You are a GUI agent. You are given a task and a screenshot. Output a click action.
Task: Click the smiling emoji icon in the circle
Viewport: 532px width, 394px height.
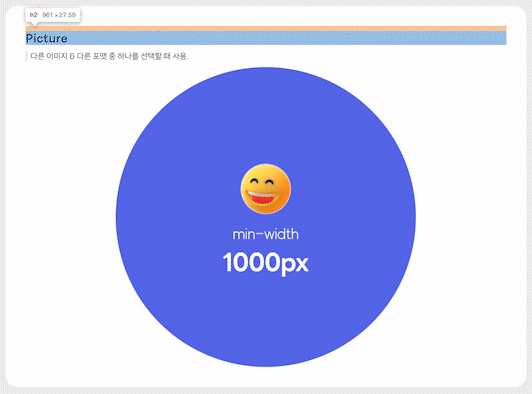(266, 189)
